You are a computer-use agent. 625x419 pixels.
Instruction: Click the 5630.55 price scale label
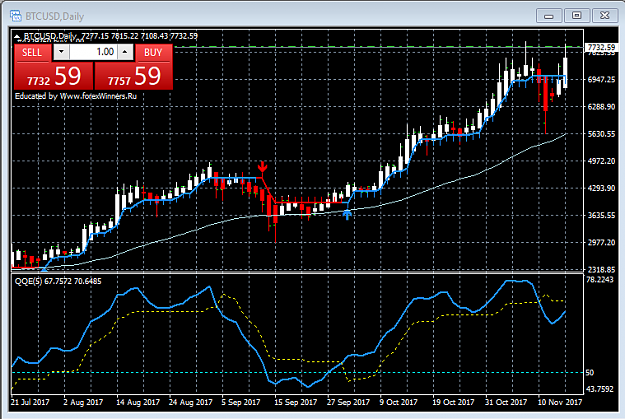click(x=601, y=134)
